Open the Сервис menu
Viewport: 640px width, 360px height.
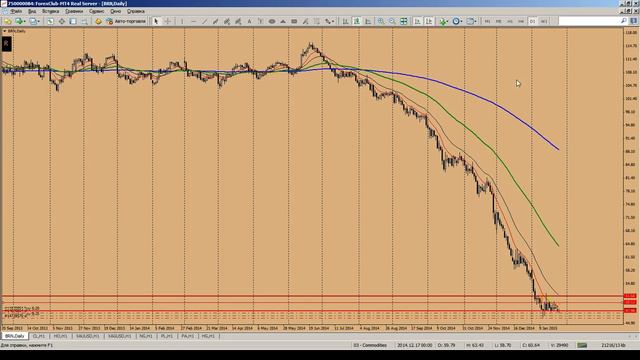96,11
